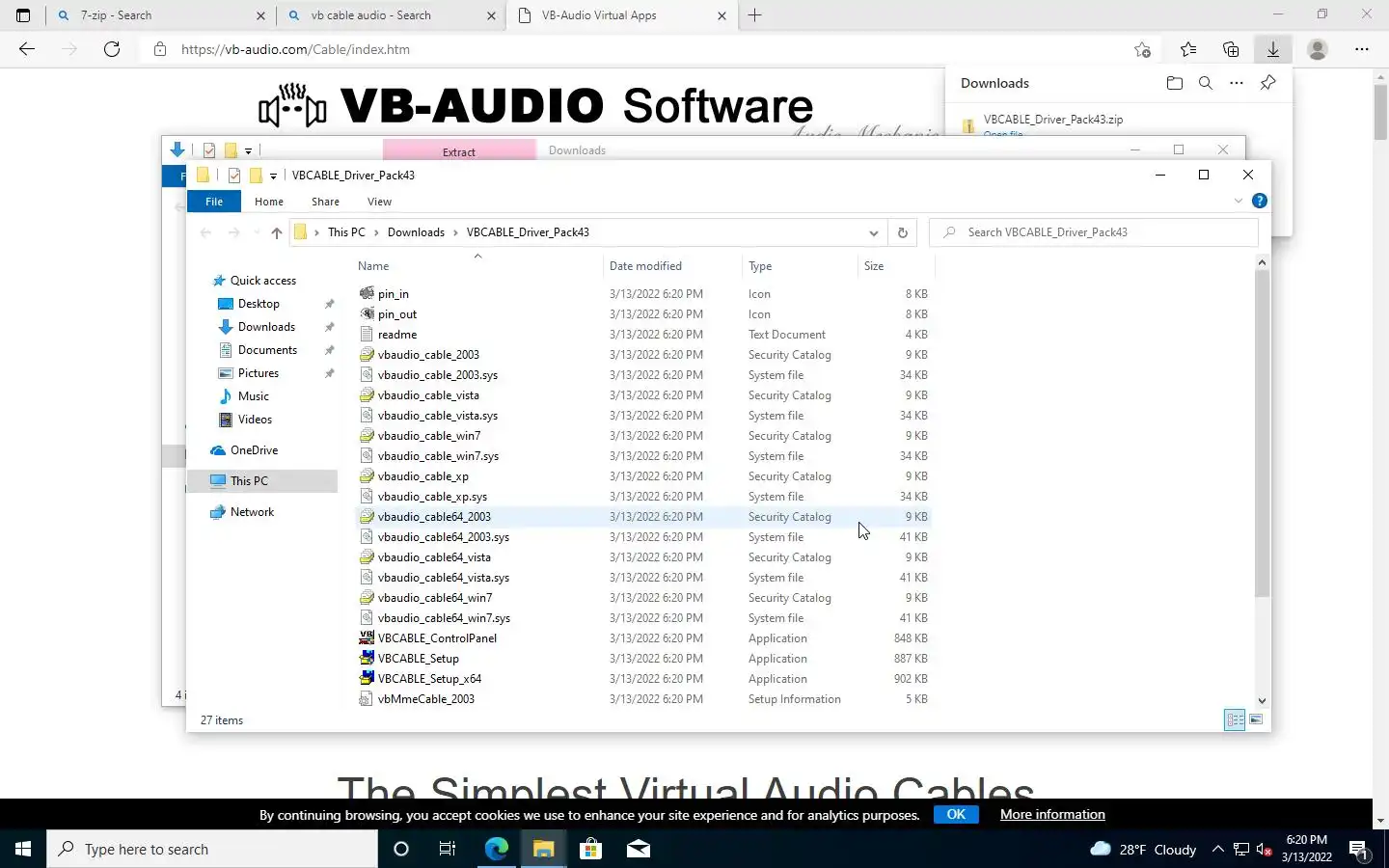Select Network in navigation pane
Viewport: 1389px width, 868px height.
(x=252, y=512)
